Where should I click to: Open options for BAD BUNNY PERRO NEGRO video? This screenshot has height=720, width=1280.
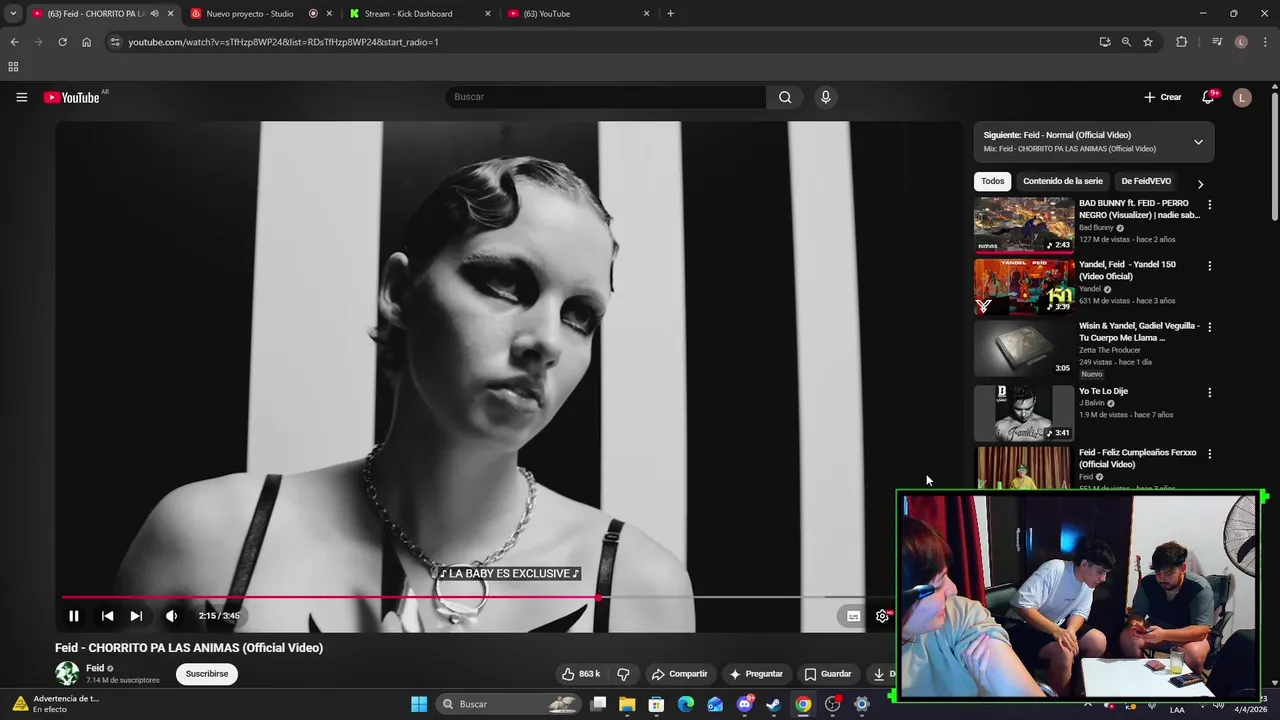[1209, 205]
